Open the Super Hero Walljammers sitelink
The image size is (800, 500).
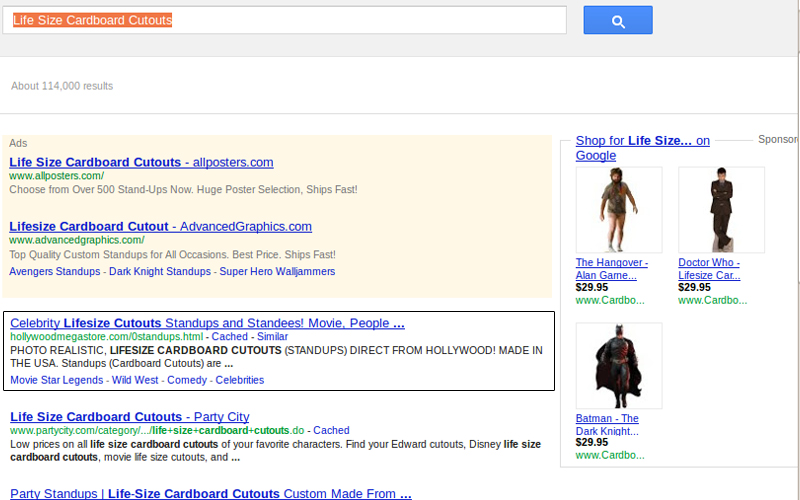277,271
